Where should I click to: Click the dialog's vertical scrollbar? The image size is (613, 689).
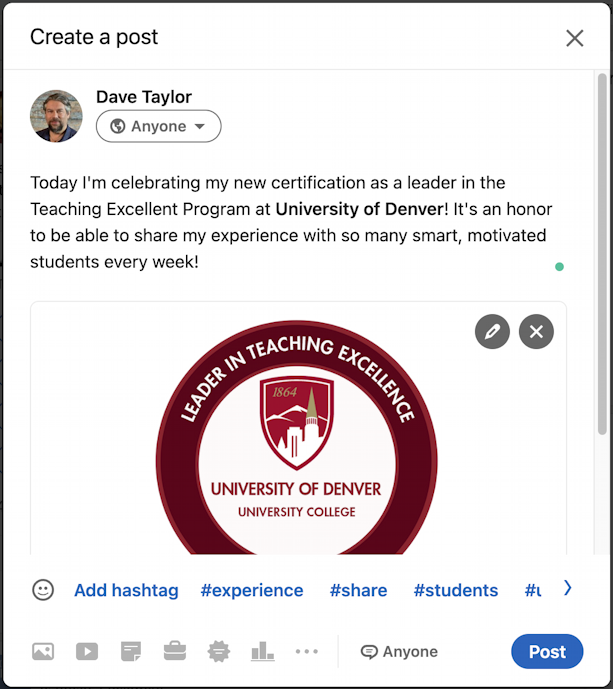pos(602,254)
